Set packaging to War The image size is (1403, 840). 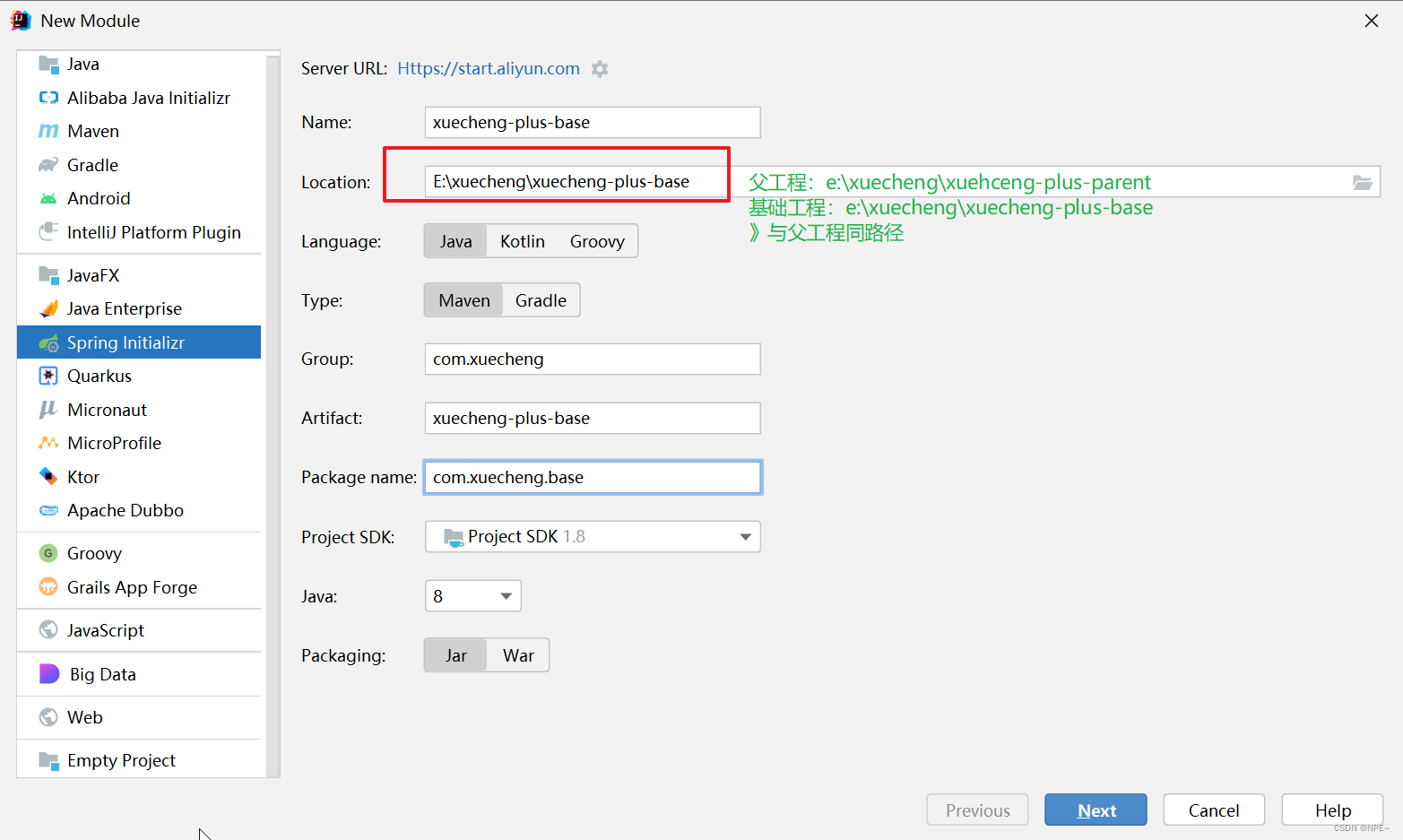[518, 655]
